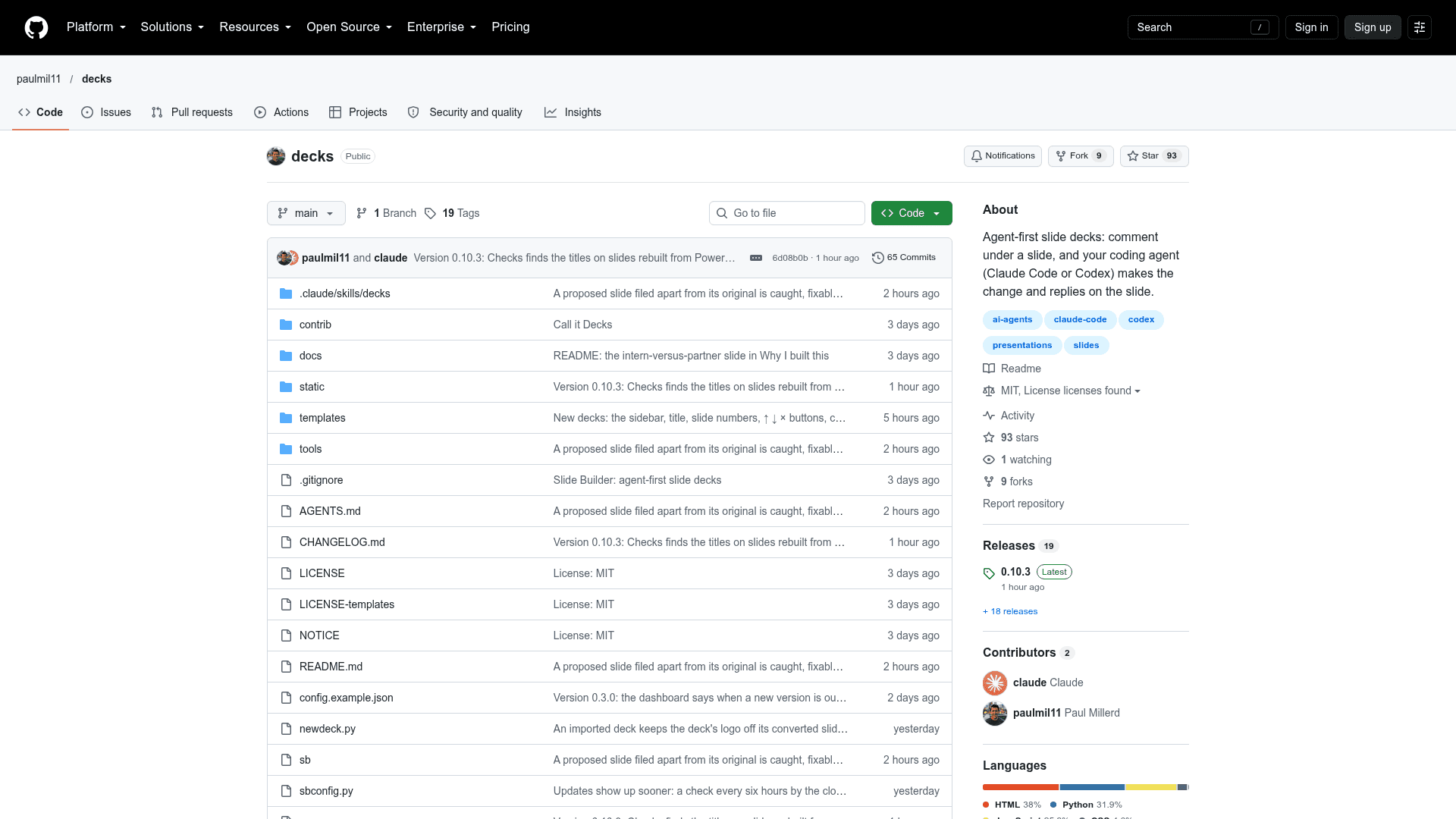This screenshot has width=1456, height=819.
Task: Open the static folder
Action: (x=312, y=387)
